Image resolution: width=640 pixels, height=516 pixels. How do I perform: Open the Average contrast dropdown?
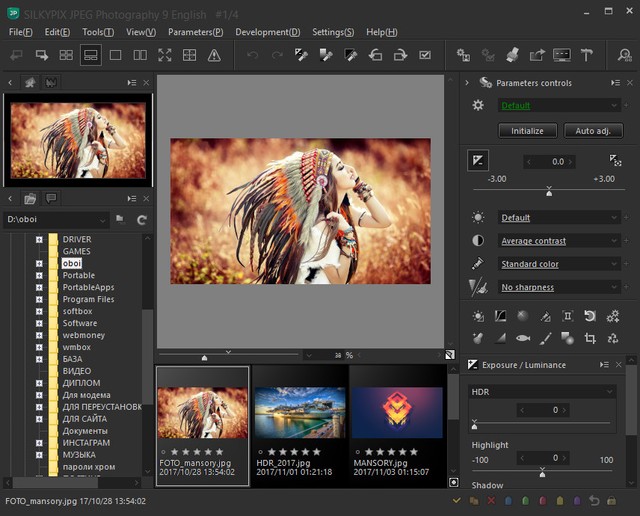[558, 241]
